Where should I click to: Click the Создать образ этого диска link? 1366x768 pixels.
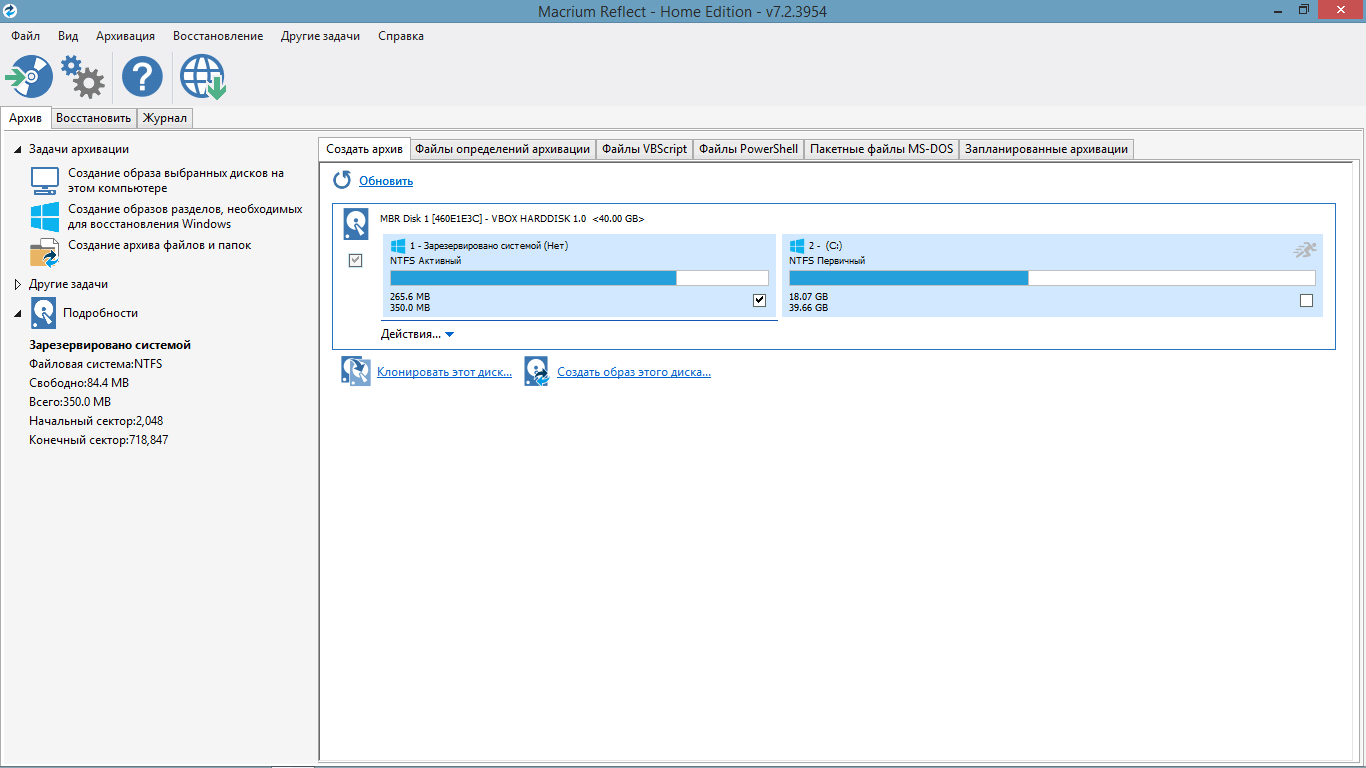coord(634,372)
